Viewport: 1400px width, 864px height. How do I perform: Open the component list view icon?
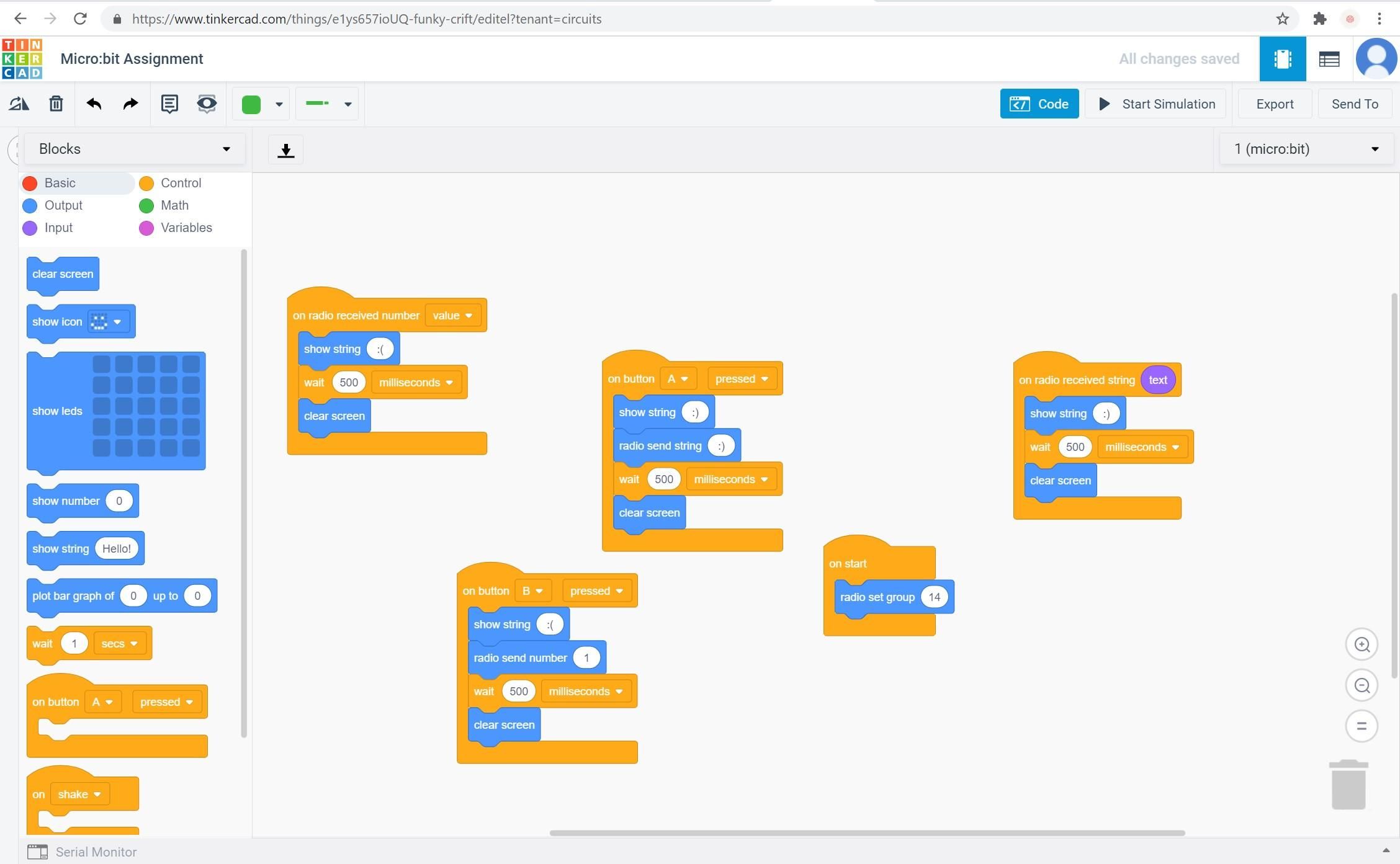point(1329,58)
